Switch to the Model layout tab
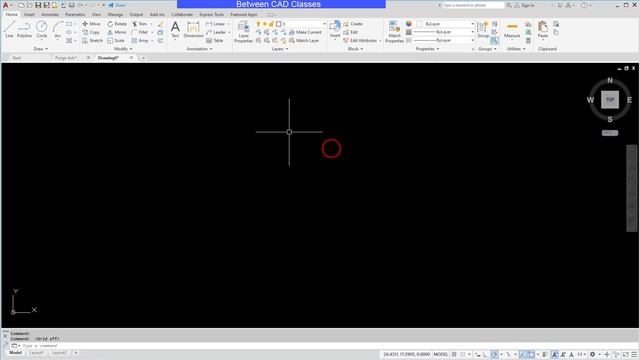The image size is (640, 360). click(16, 353)
